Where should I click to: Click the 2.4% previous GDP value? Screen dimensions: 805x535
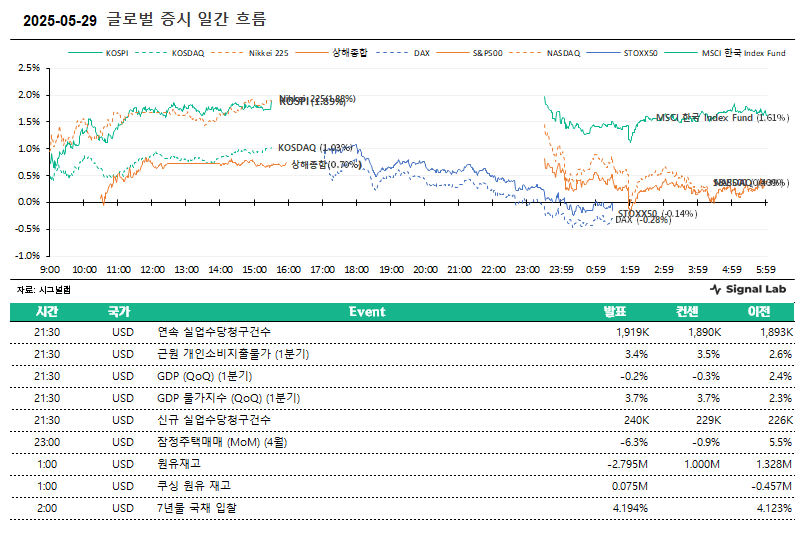point(780,376)
